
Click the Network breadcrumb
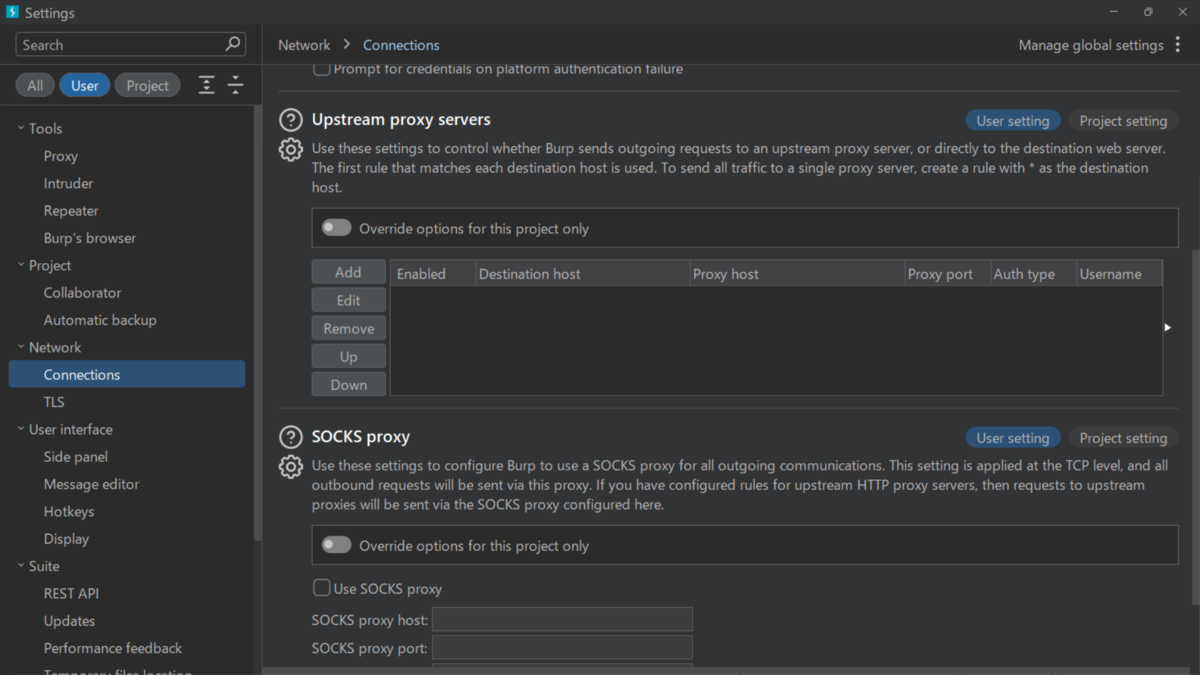pyautogui.click(x=304, y=45)
